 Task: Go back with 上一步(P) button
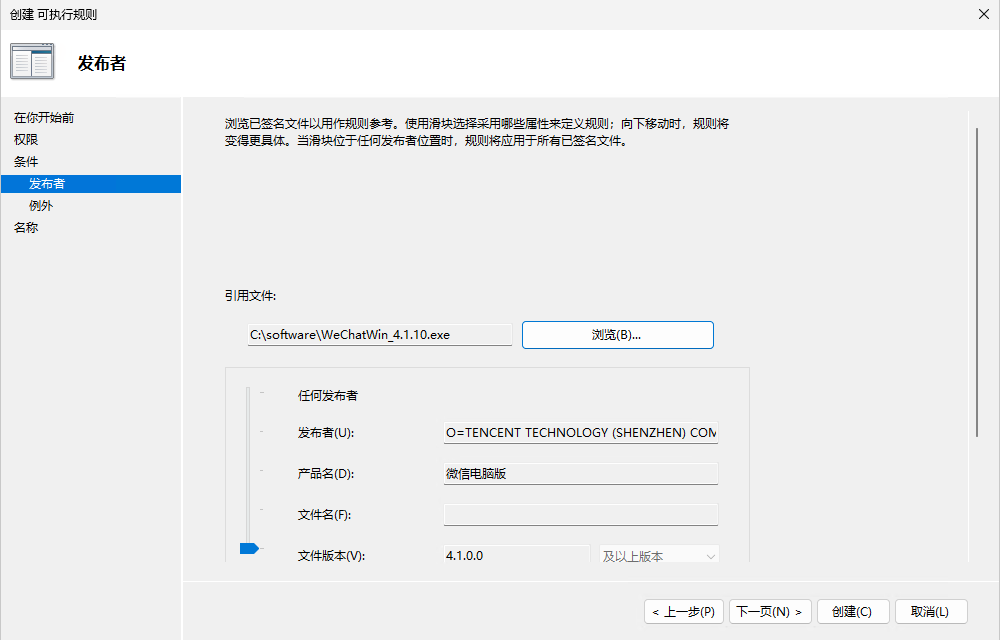(x=684, y=612)
